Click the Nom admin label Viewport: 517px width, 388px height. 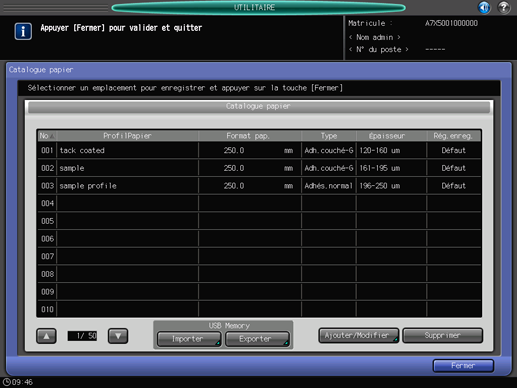click(x=375, y=37)
